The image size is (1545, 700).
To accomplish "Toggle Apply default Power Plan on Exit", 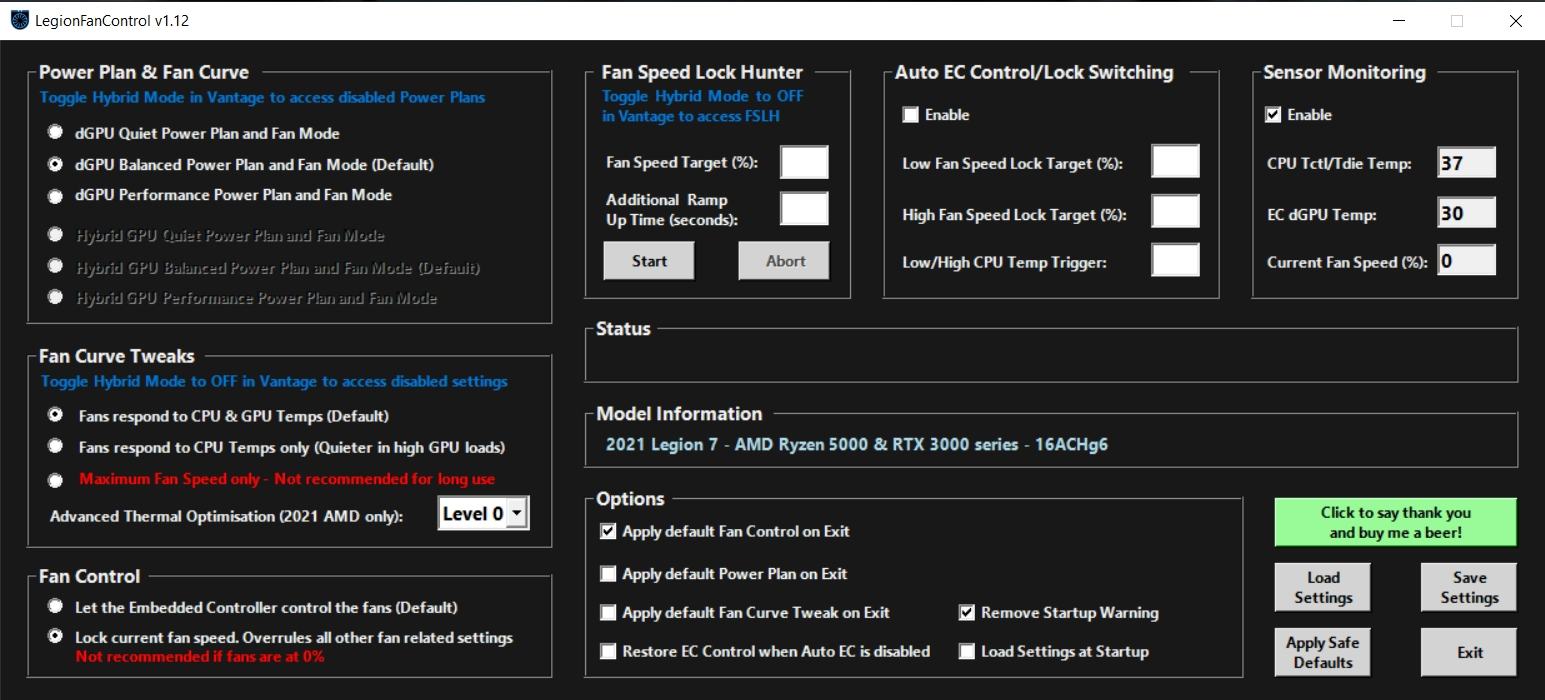I will tap(608, 574).
